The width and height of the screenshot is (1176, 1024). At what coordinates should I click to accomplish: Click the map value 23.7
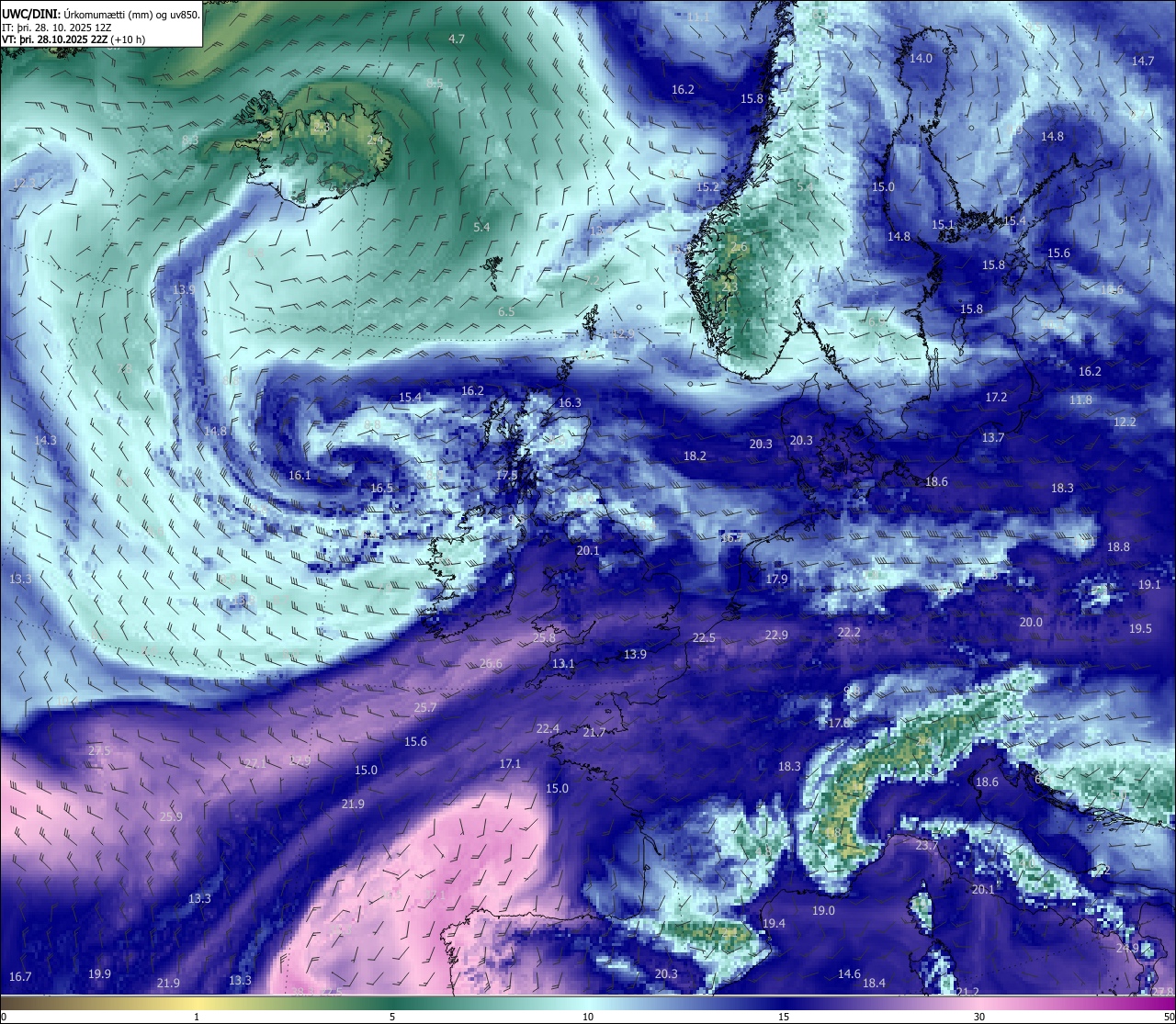point(927,846)
